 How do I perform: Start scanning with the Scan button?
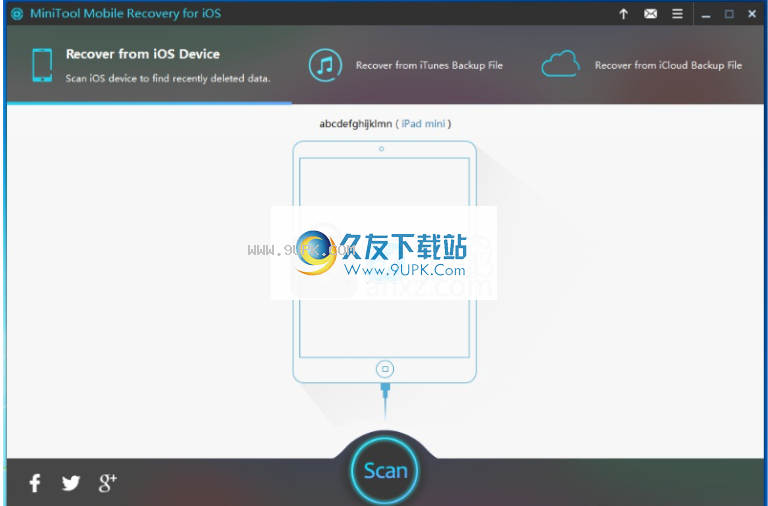pyautogui.click(x=385, y=470)
